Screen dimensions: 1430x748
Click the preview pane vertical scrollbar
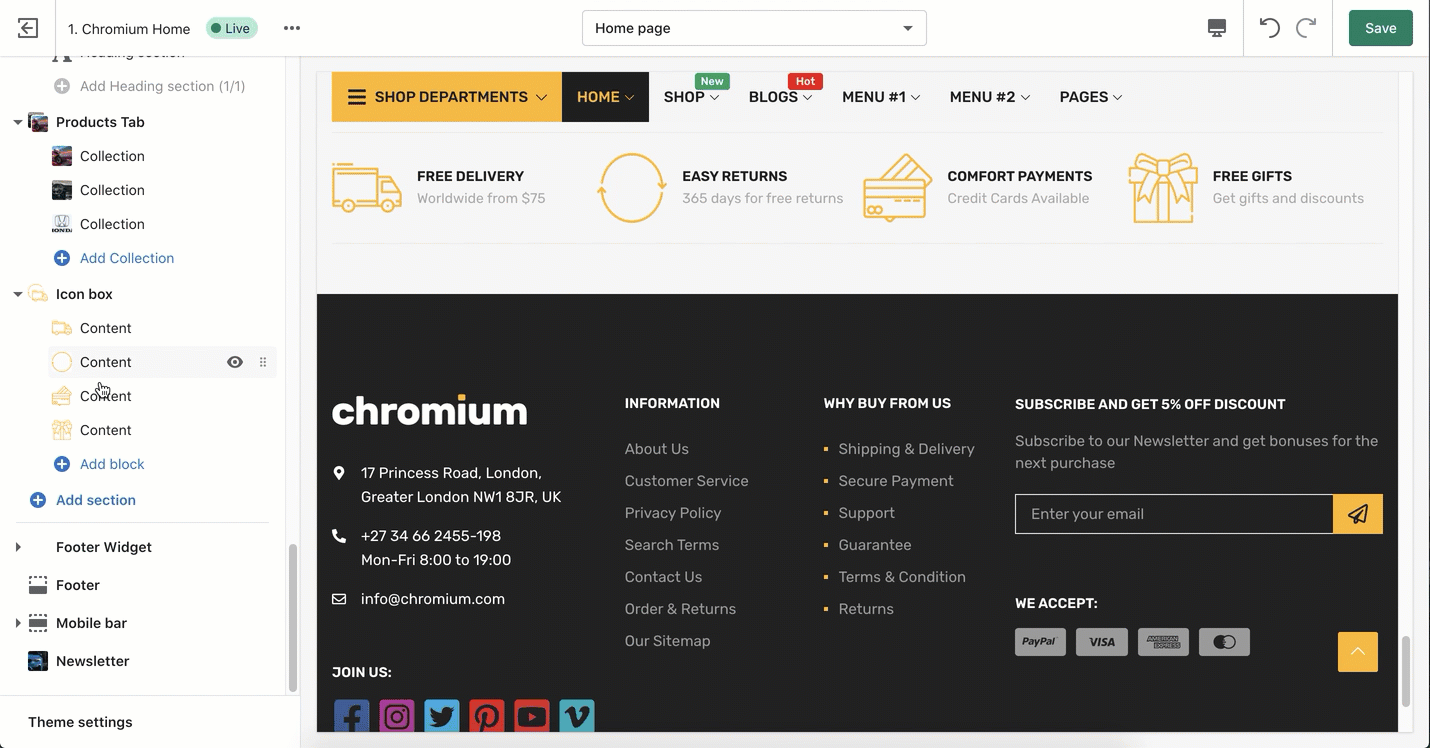pyautogui.click(x=1406, y=670)
